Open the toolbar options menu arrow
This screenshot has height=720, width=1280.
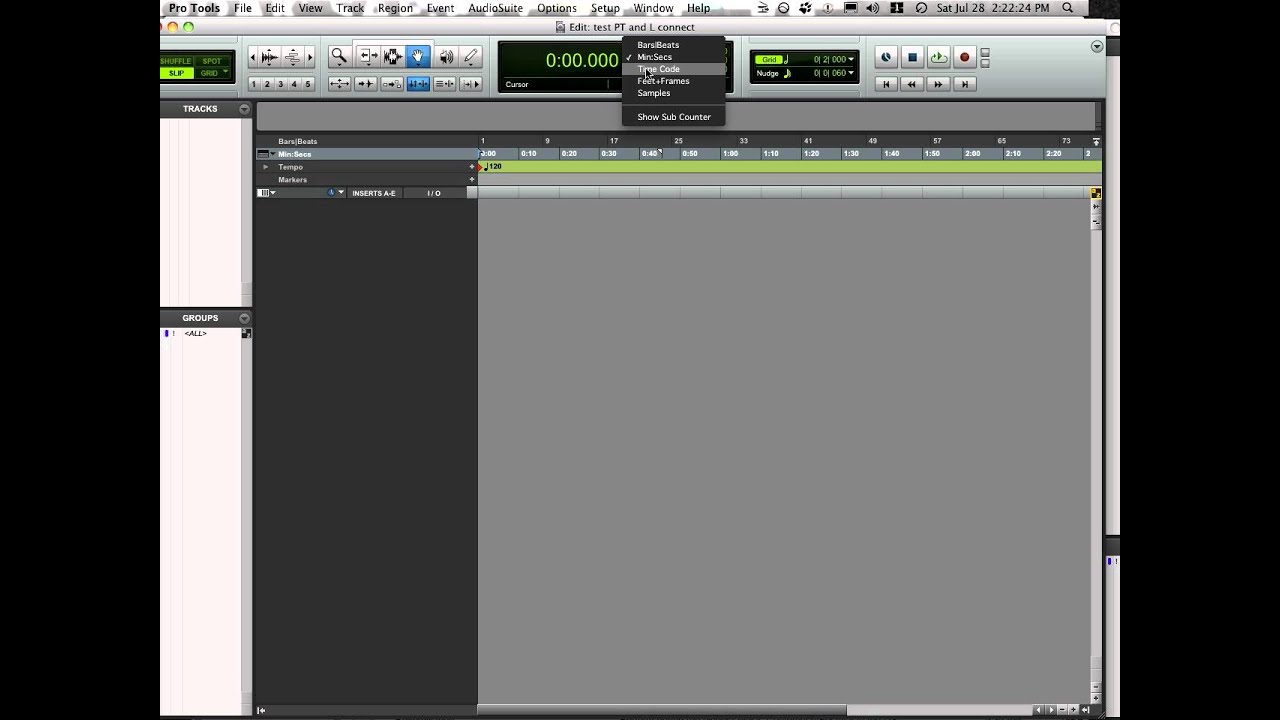point(1097,47)
